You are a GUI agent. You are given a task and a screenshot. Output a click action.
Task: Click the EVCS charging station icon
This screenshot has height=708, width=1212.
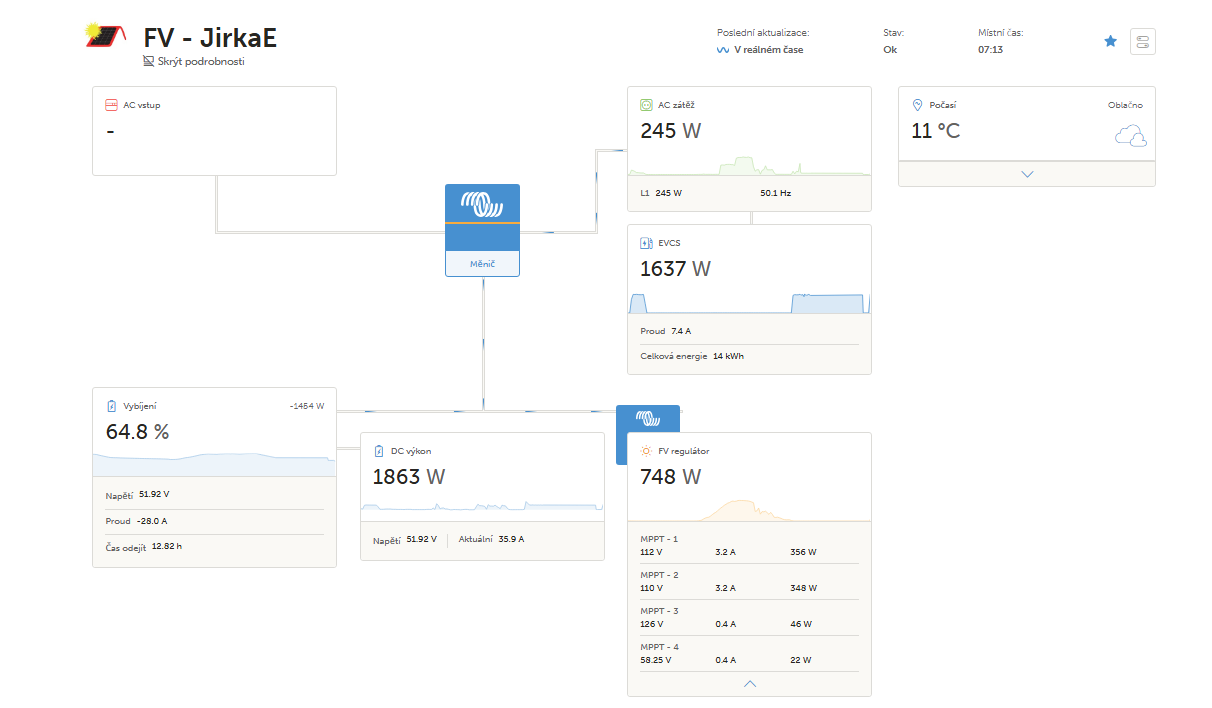tap(646, 242)
